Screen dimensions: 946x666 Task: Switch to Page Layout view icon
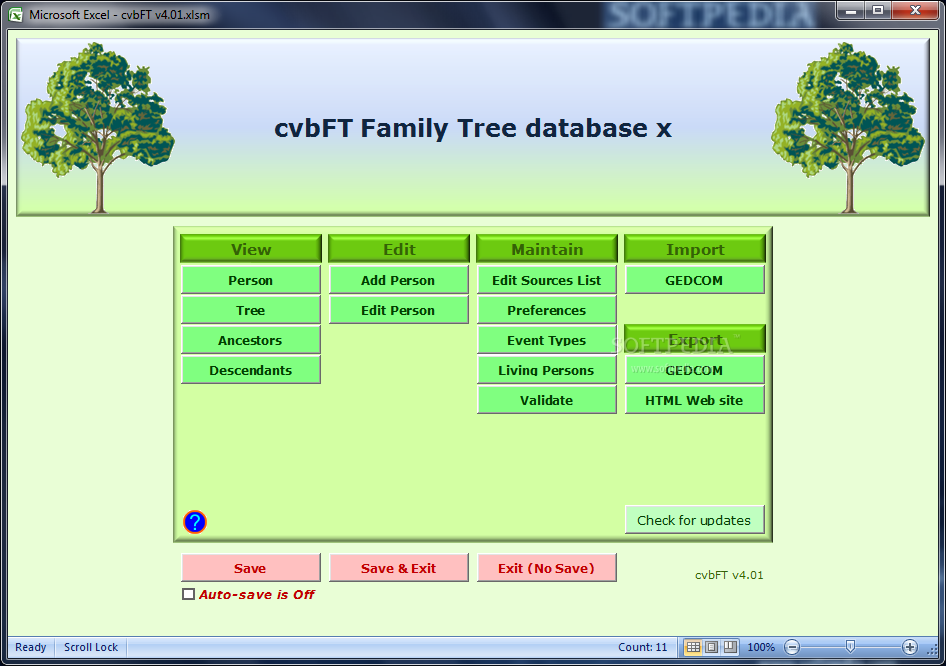711,647
